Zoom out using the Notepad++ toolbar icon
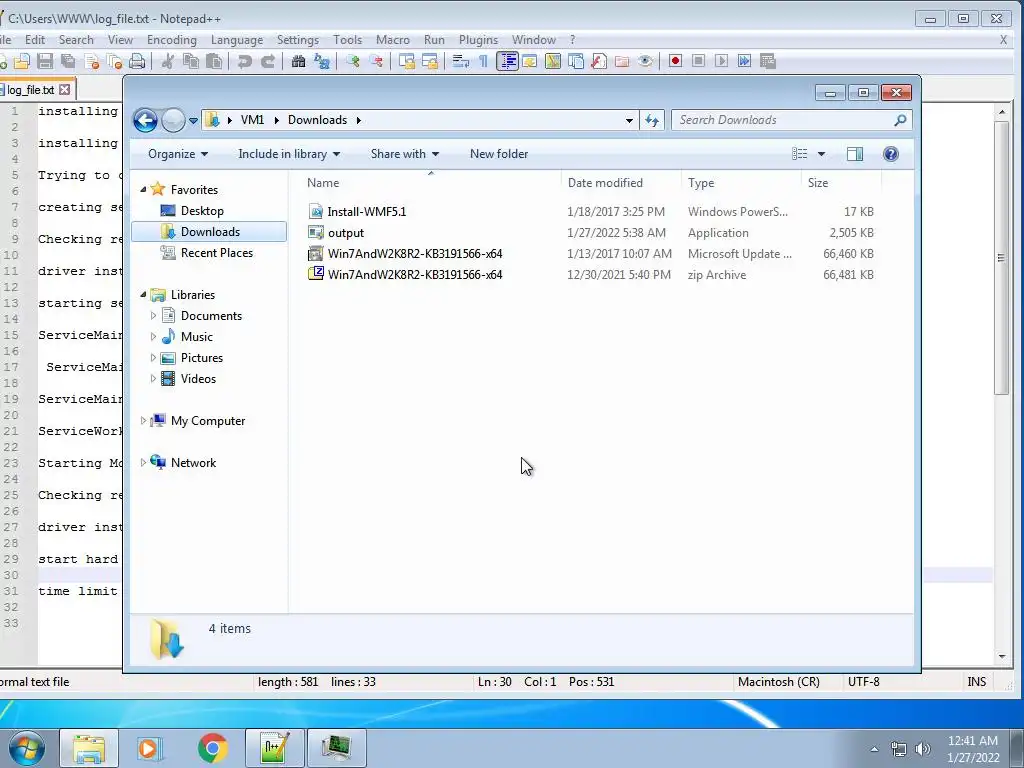This screenshot has height=768, width=1024. point(376,61)
